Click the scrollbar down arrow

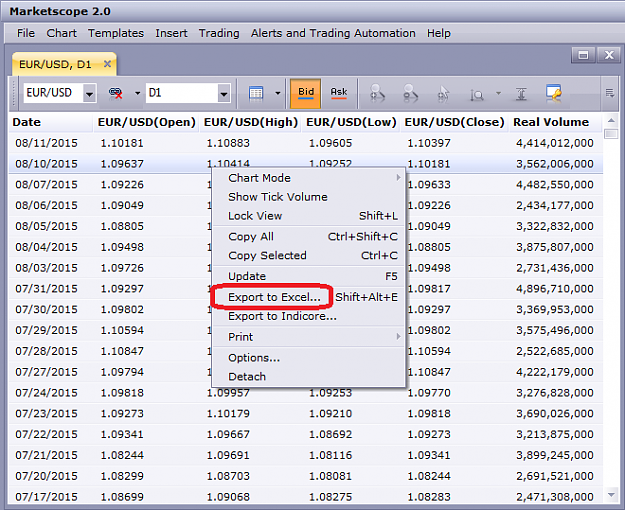(611, 495)
